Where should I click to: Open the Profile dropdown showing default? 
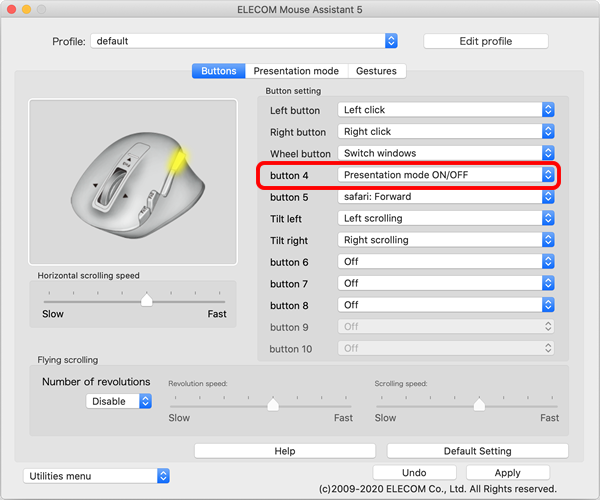tap(244, 41)
